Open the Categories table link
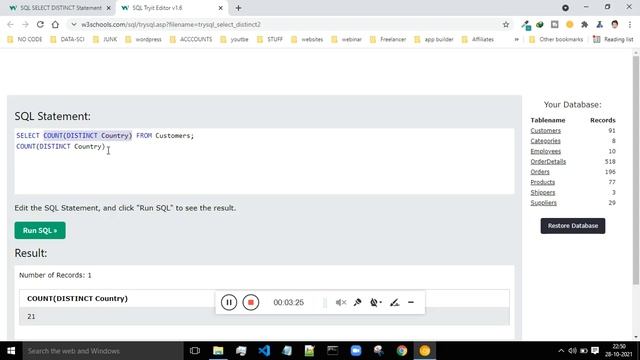Image resolution: width=640 pixels, height=360 pixels. 545,141
